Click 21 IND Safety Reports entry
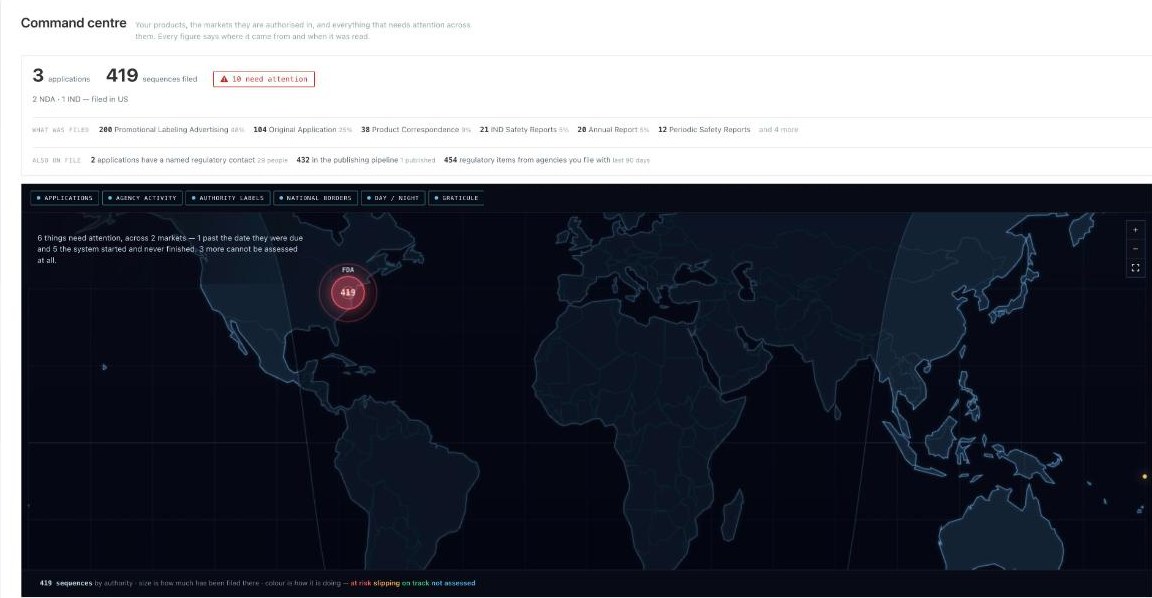This screenshot has width=1152, height=598. tap(524, 129)
